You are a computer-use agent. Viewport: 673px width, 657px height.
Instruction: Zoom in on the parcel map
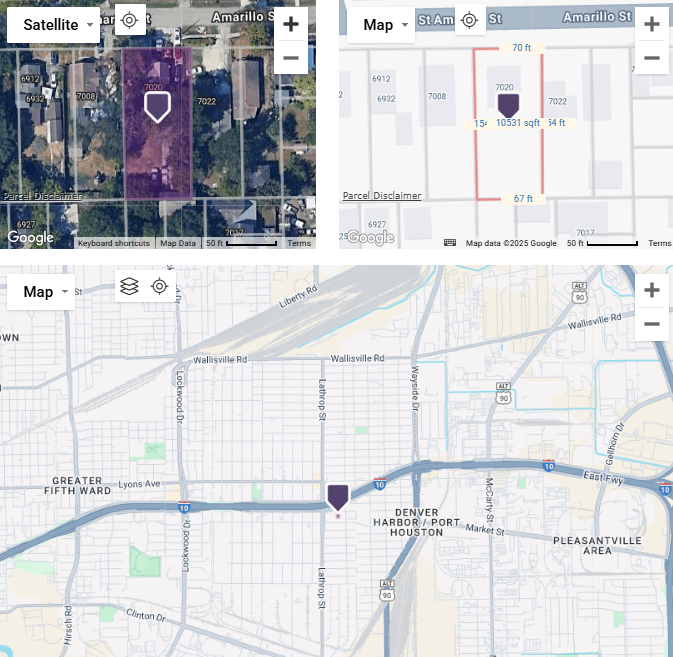click(x=652, y=24)
